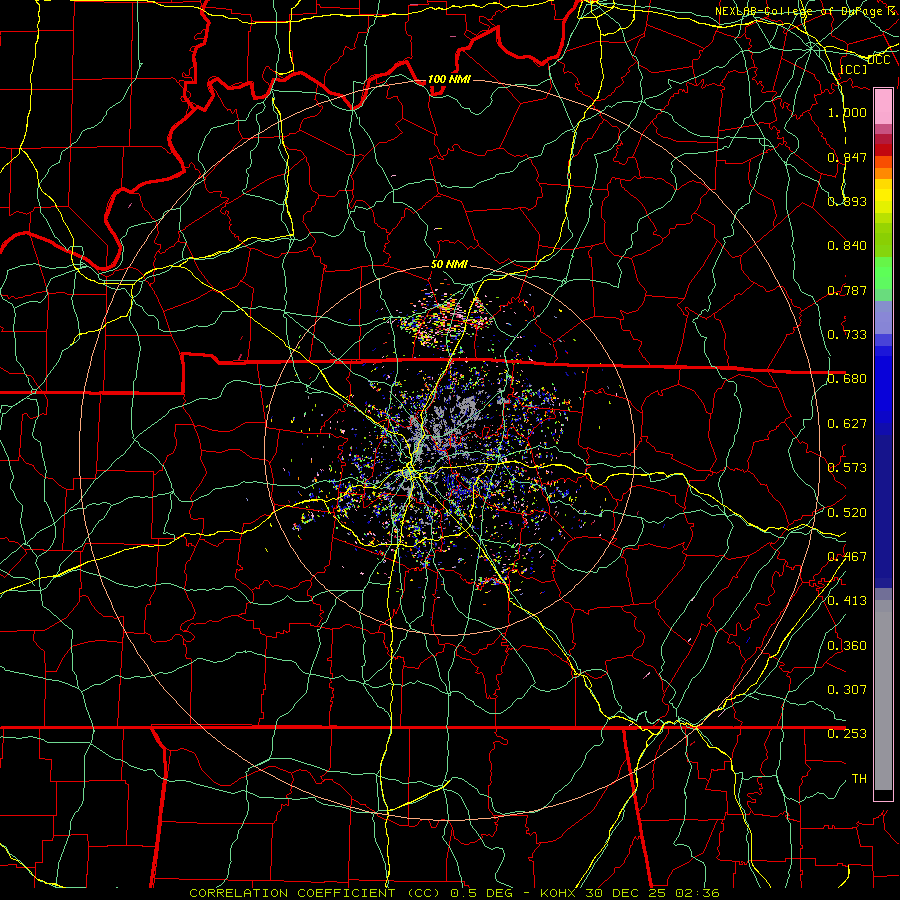
Task: Click the 0.627 legend value
Action: coord(847,424)
